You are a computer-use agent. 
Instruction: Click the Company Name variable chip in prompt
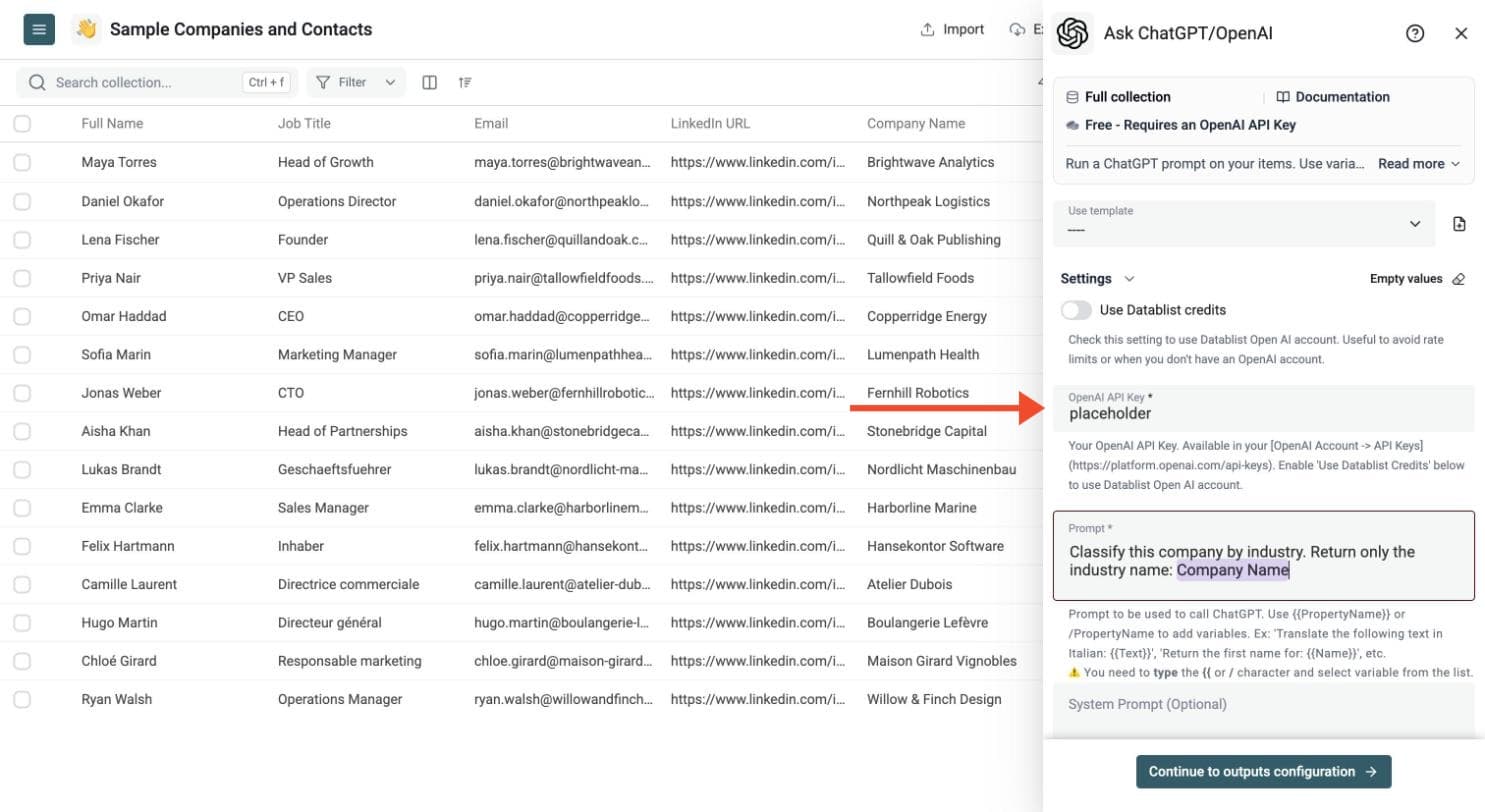tap(1233, 571)
